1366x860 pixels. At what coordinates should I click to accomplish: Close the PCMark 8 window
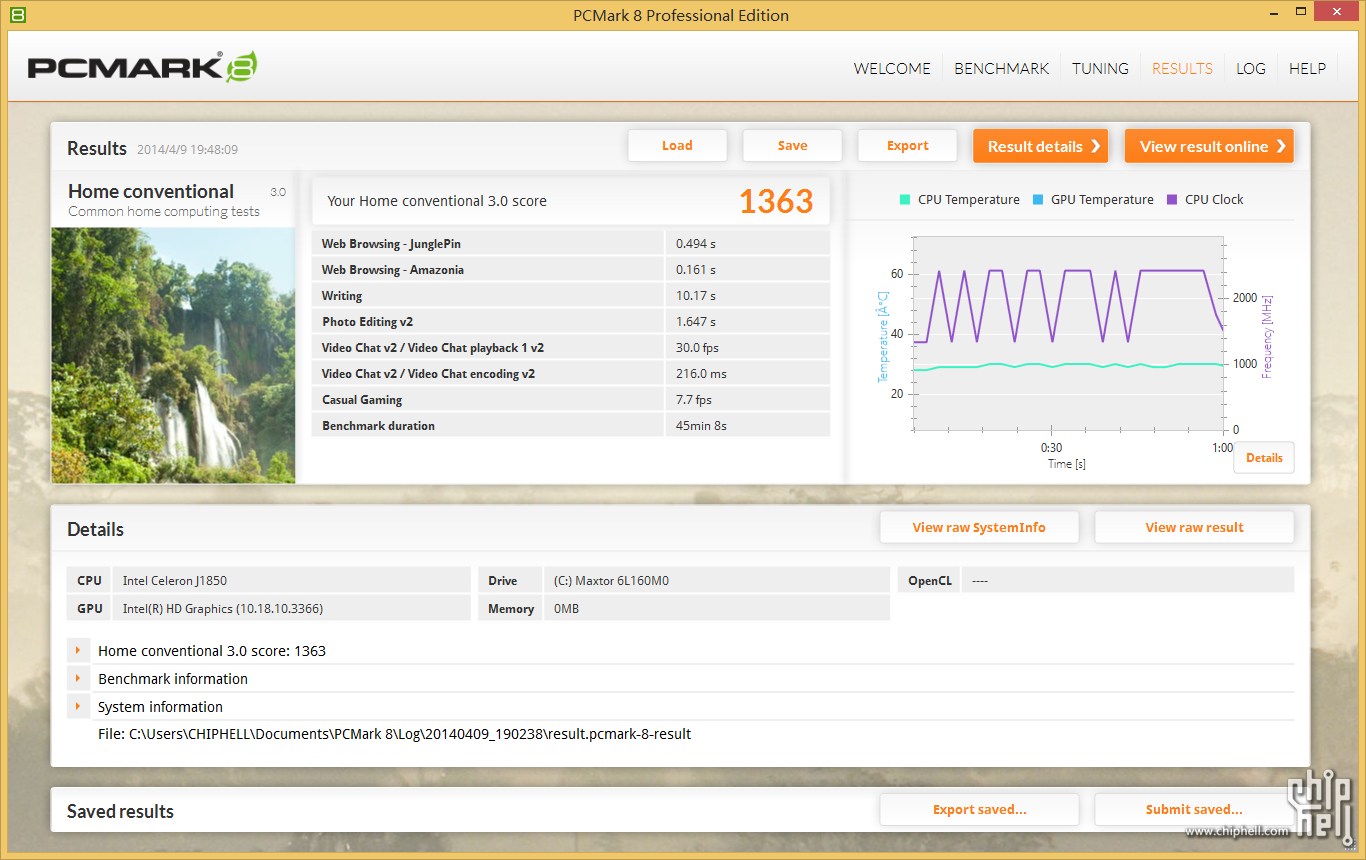[1337, 10]
